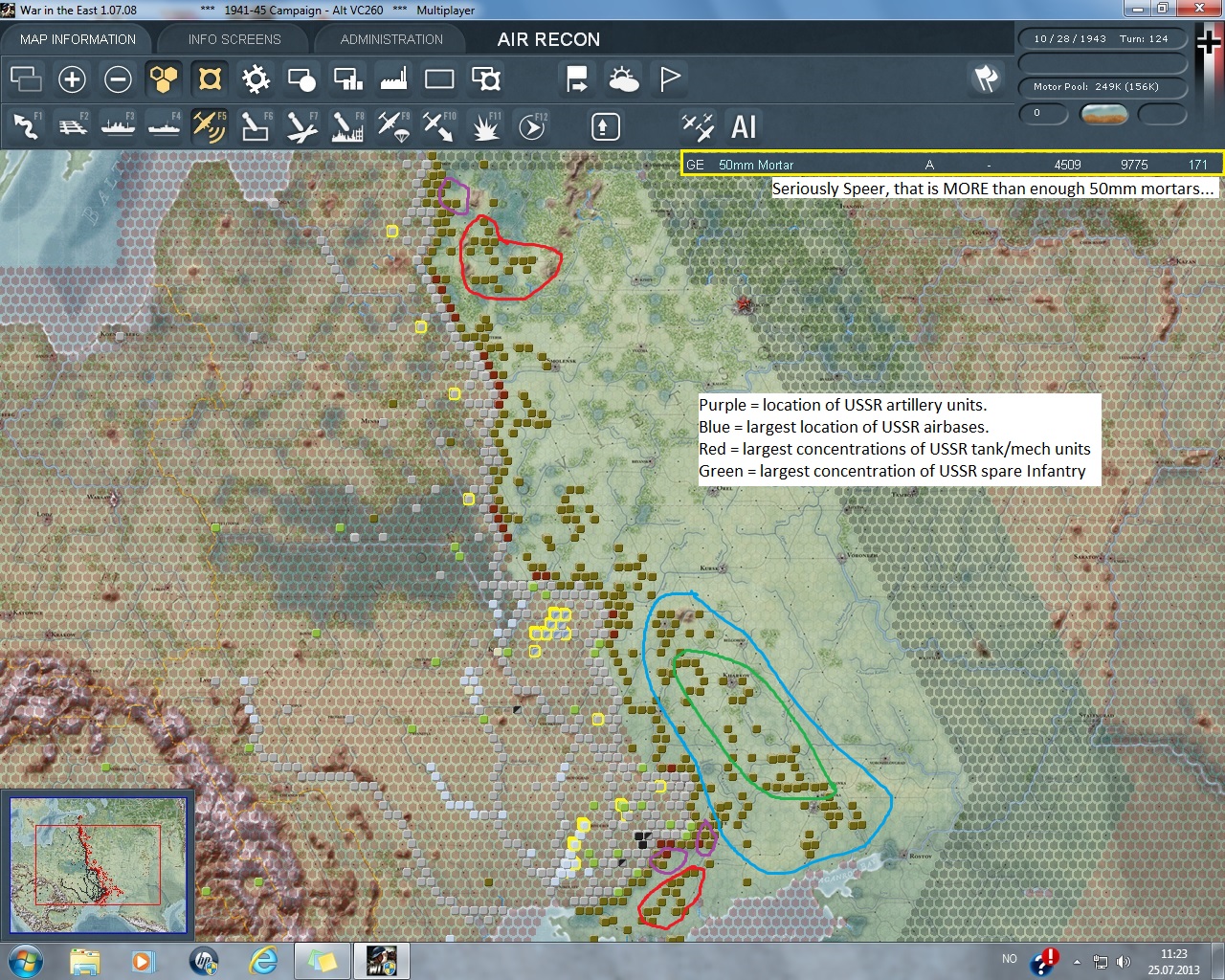
Task: Click the gear-shaped map overlay icon
Action: click(x=256, y=78)
